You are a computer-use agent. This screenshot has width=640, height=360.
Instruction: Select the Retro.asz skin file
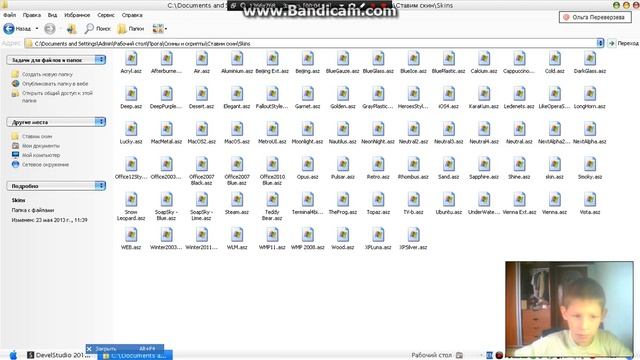(378, 168)
